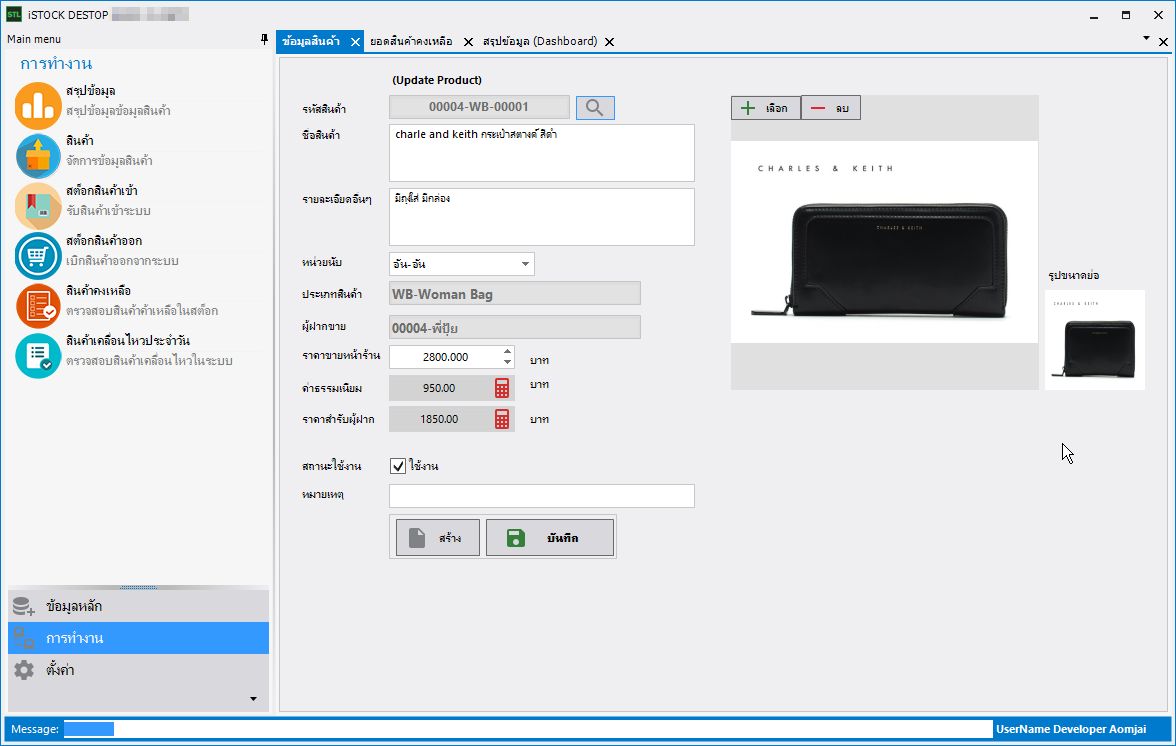Click the หมายเหตุ remarks input field

pyautogui.click(x=542, y=496)
